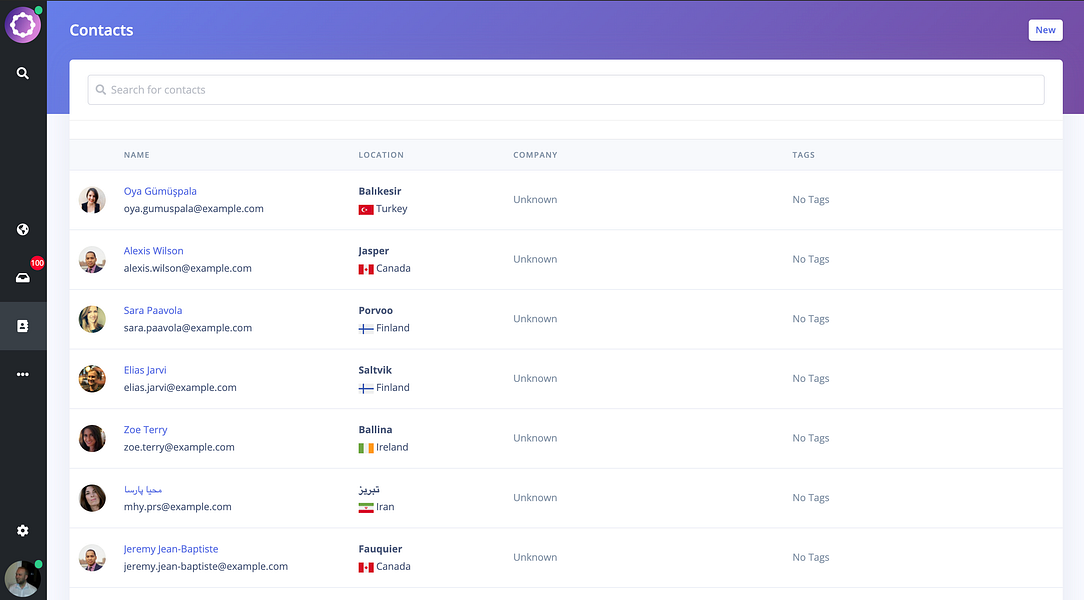This screenshot has height=600, width=1084.
Task: Click the Ballina location text
Action: pos(375,429)
